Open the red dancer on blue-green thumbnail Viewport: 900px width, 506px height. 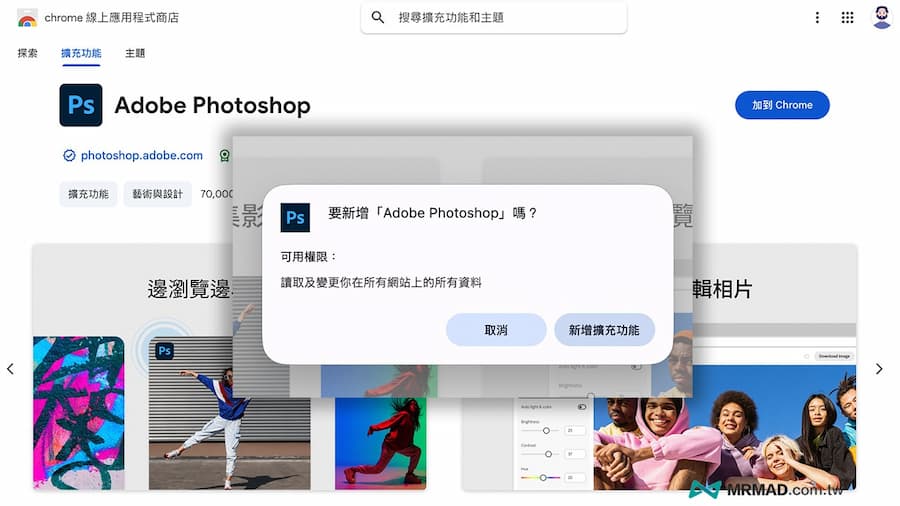pos(381,443)
